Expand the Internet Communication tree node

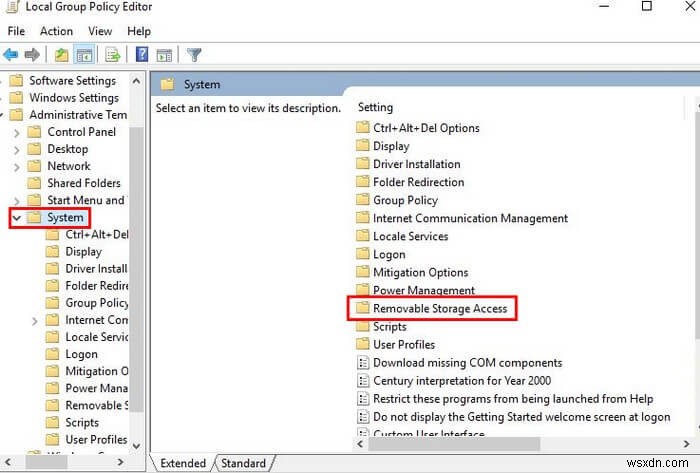36,320
